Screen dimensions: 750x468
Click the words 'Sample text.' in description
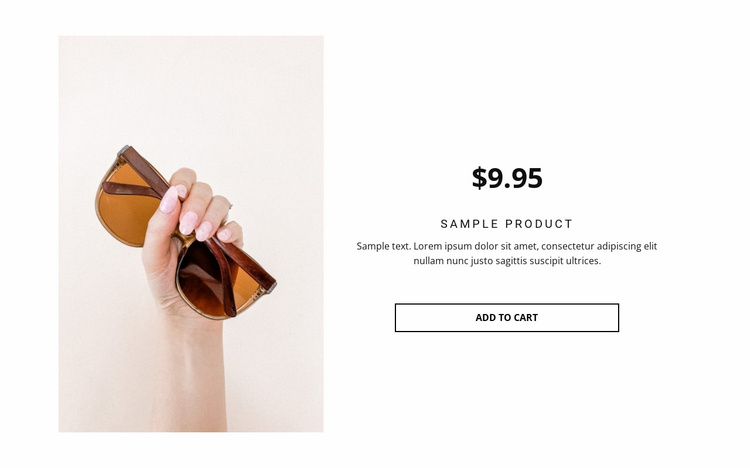(384, 246)
